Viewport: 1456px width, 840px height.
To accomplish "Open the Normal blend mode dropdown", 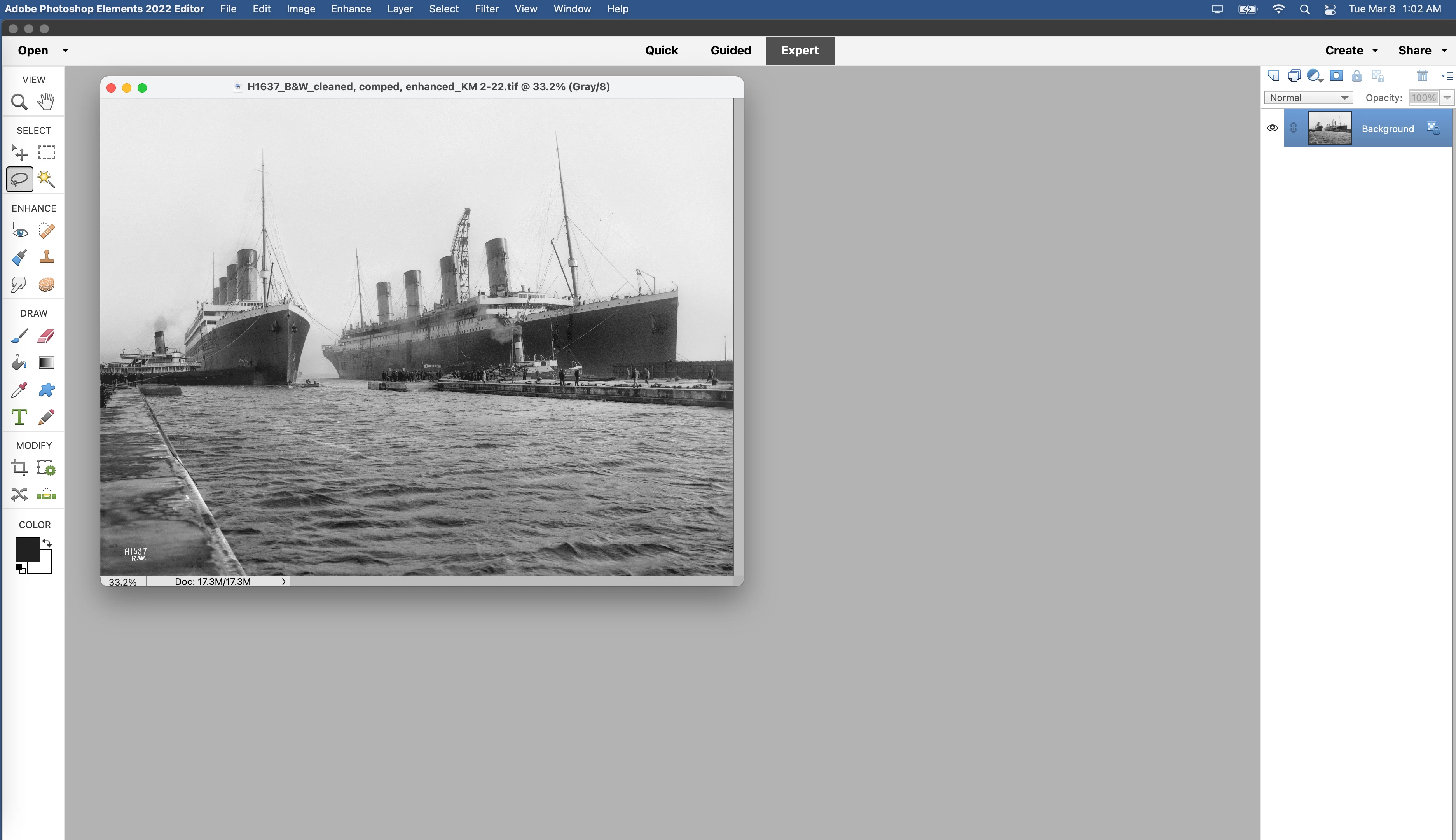I will coord(1308,98).
